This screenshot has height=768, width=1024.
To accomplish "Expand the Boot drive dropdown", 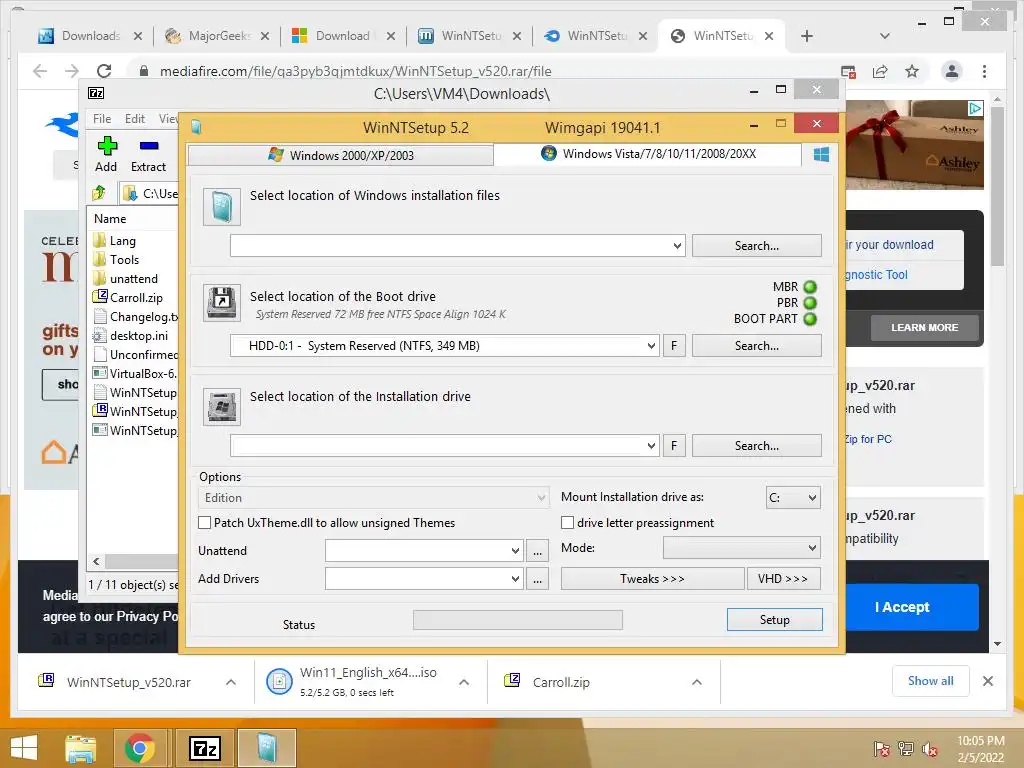I will (651, 345).
